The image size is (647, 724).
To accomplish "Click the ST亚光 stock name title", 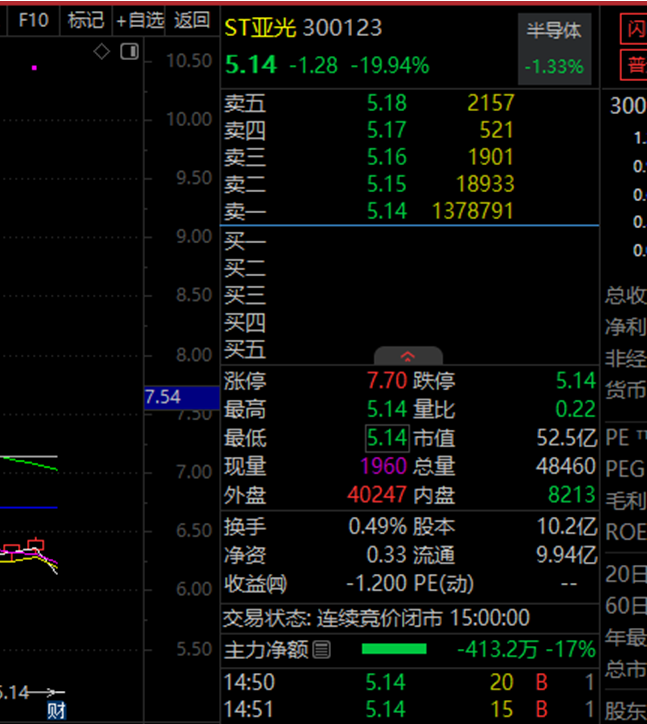I will coord(260,29).
